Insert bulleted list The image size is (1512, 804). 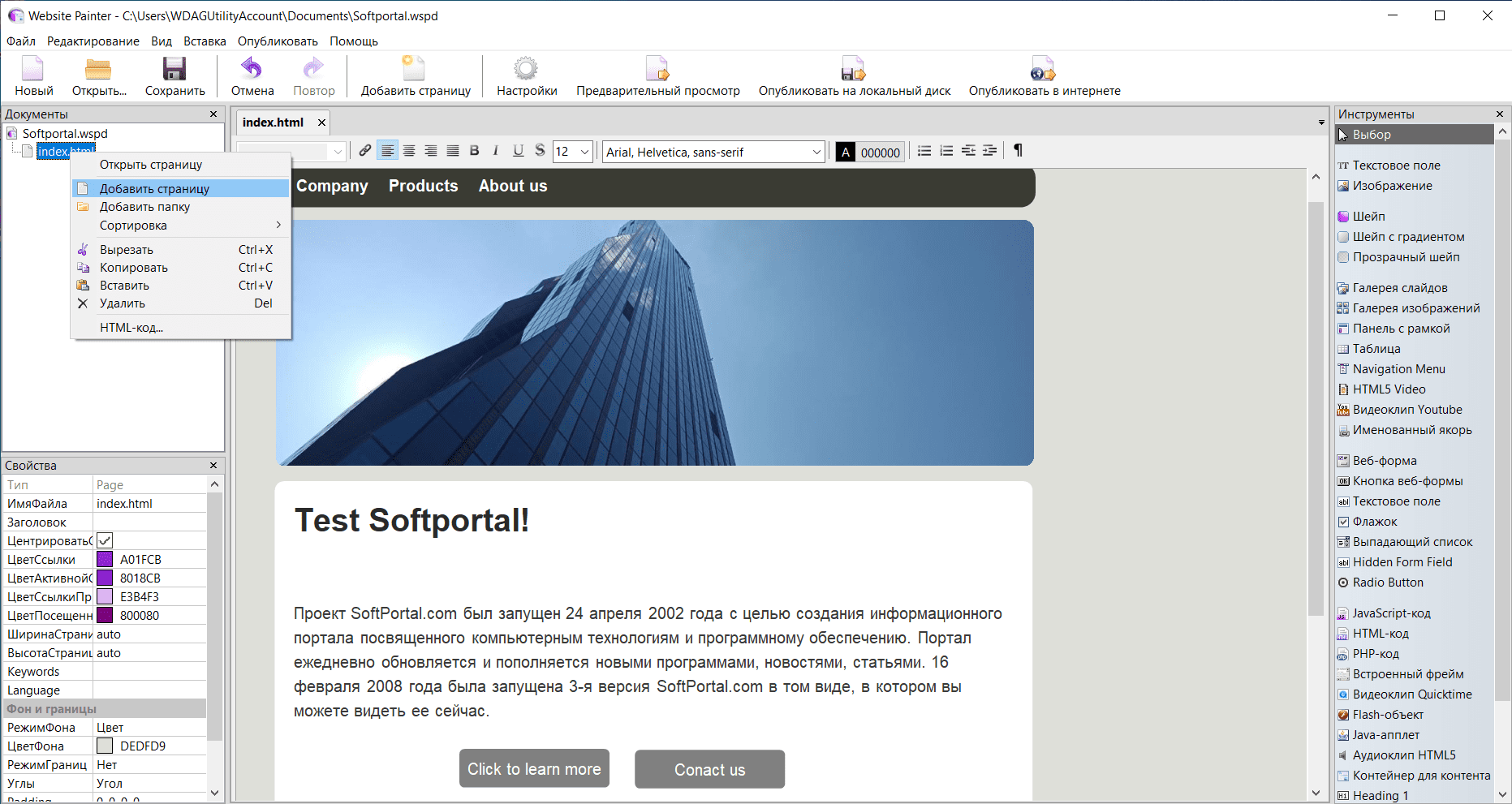(924, 151)
